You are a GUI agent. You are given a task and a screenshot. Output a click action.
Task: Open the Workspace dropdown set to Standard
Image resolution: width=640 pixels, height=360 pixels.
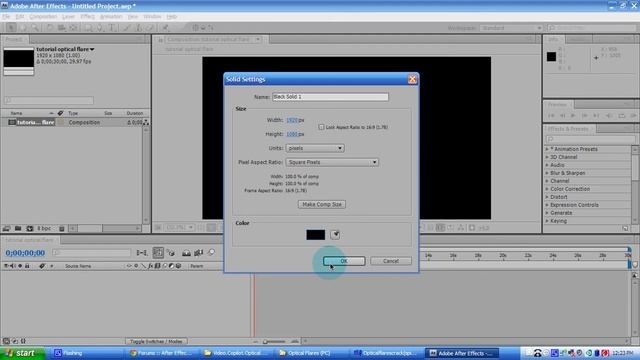[x=511, y=28]
